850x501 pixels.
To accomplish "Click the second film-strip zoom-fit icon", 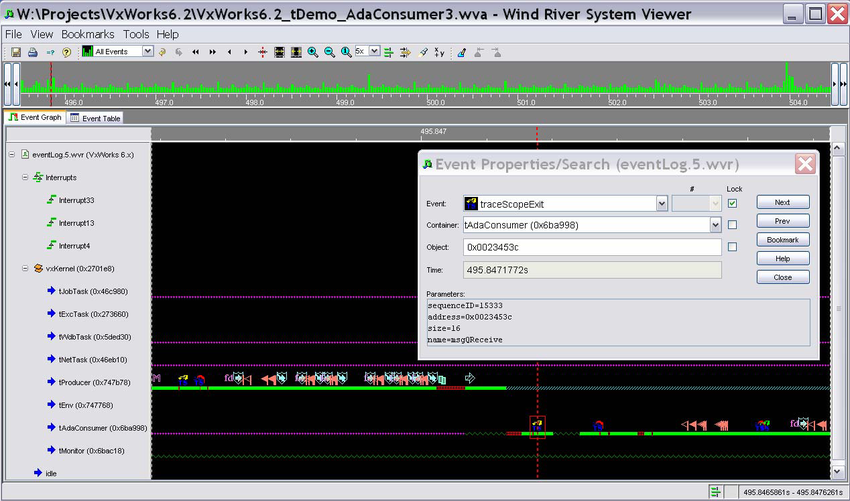I will pos(296,52).
